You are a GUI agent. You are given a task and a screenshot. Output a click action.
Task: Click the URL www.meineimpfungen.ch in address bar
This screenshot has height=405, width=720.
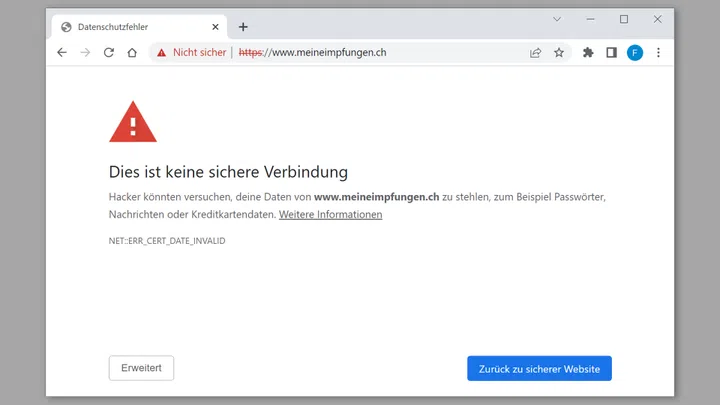pyautogui.click(x=312, y=52)
